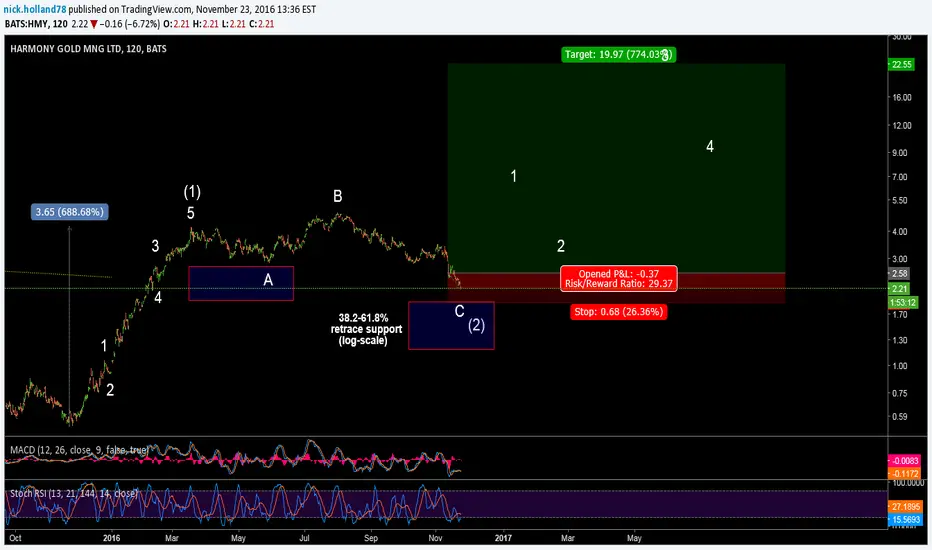Click the 2017 label on time axis

pos(503,538)
